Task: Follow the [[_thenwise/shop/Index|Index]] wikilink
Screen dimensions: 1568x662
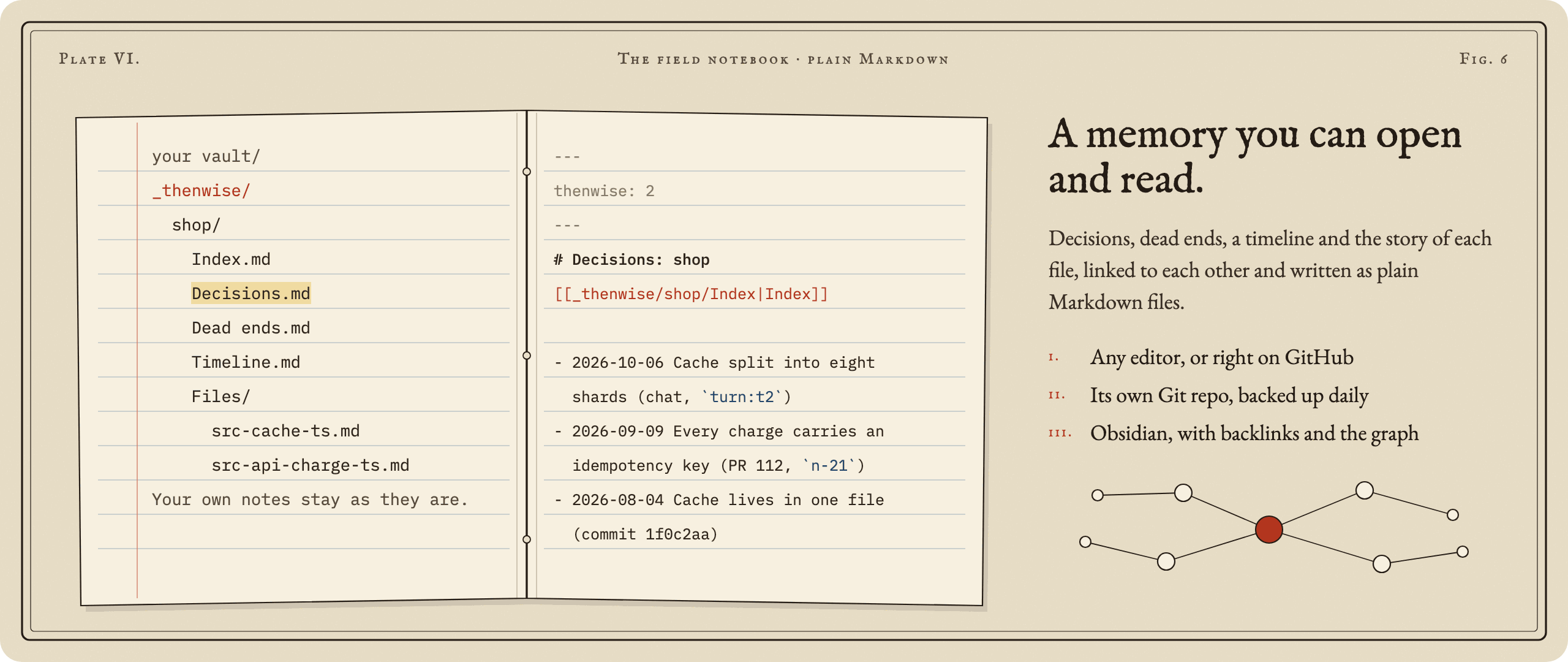Action: pyautogui.click(x=691, y=294)
